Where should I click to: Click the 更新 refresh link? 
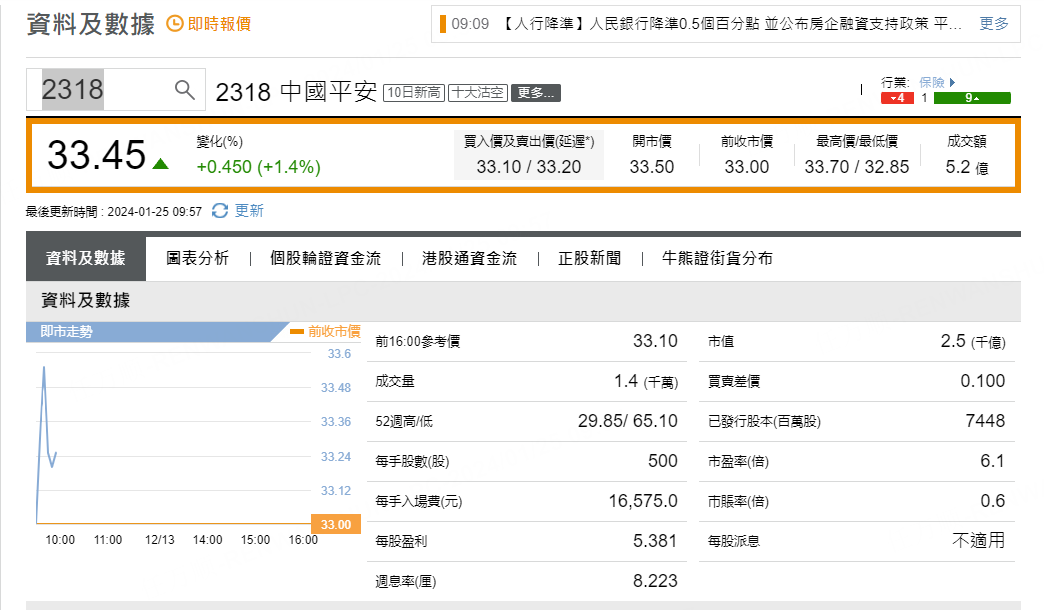(x=249, y=211)
